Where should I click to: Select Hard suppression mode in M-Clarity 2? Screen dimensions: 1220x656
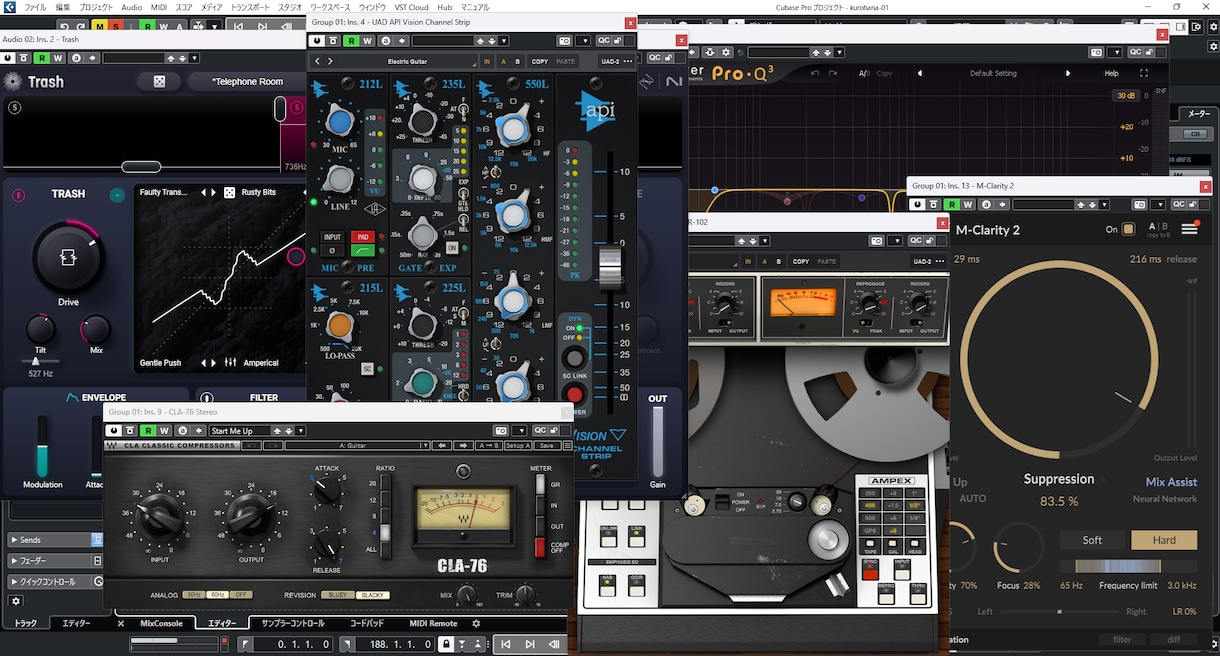pyautogui.click(x=1164, y=540)
